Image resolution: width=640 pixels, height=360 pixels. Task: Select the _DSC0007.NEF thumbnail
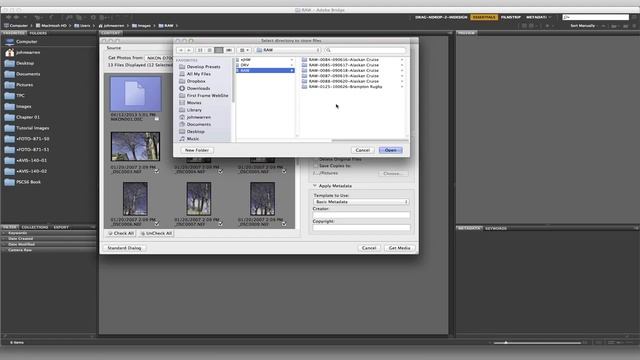199,199
